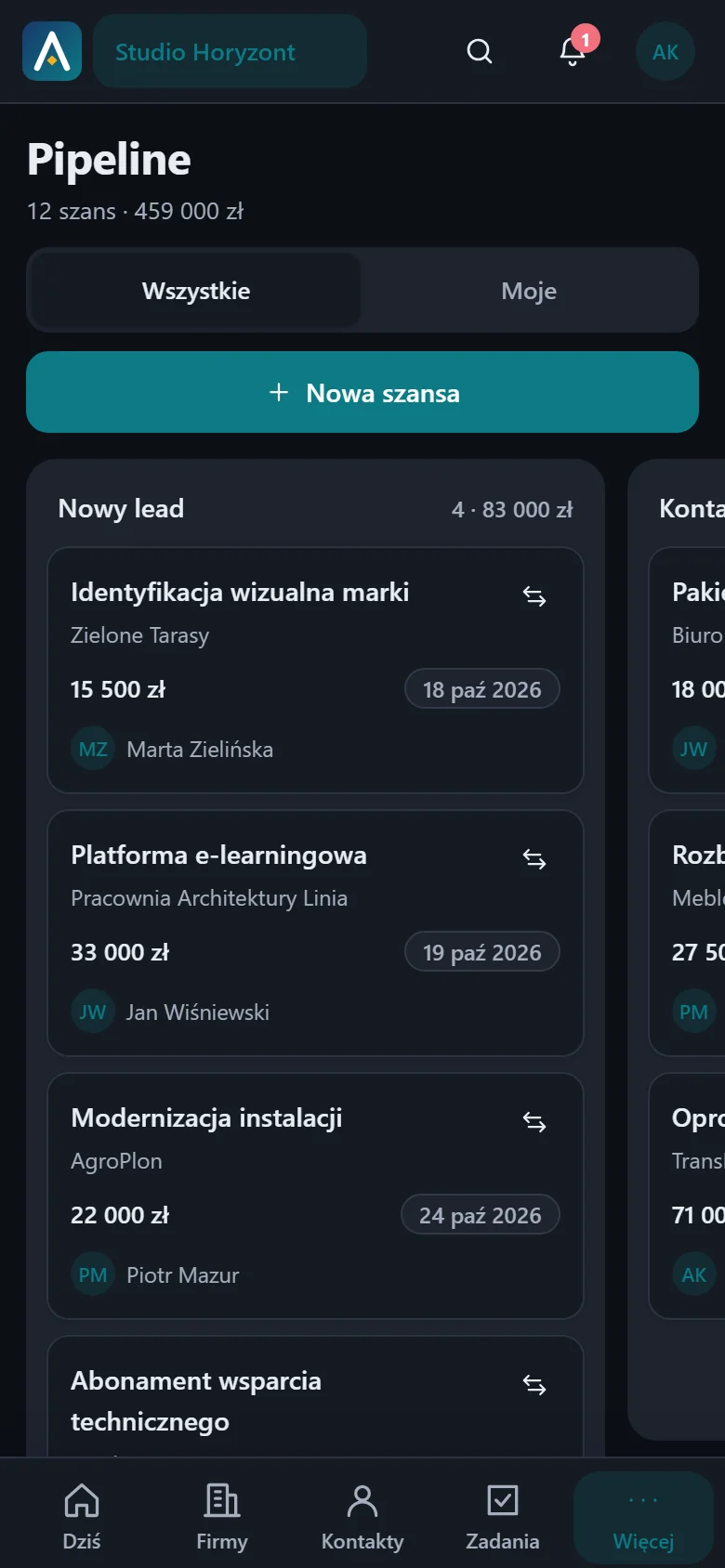This screenshot has height=1568, width=725.
Task: Expand the Więcej menu
Action: pos(643,1517)
